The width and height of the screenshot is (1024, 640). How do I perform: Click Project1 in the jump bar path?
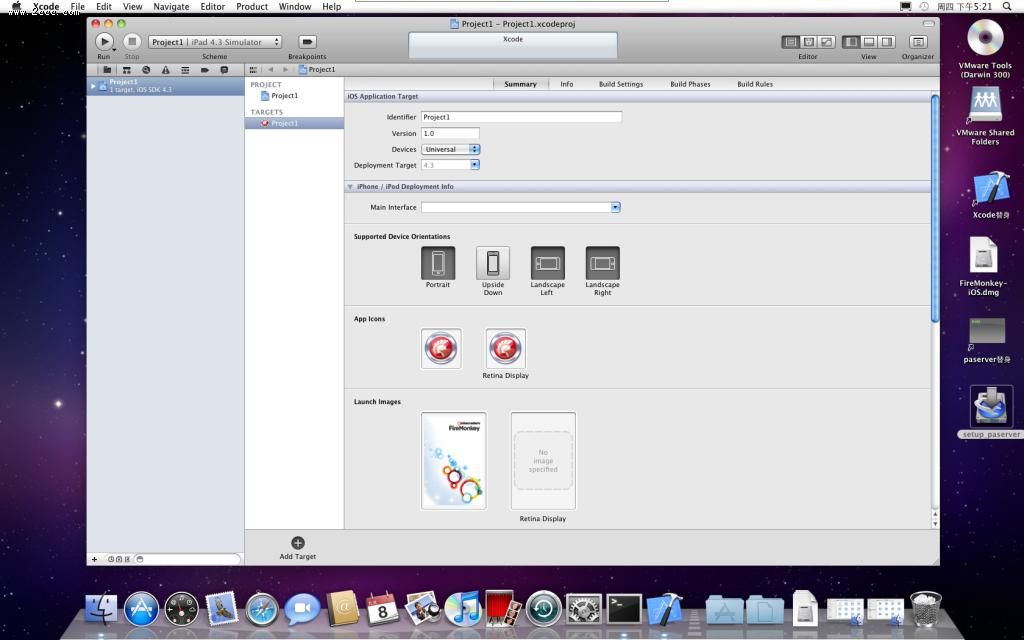click(317, 70)
